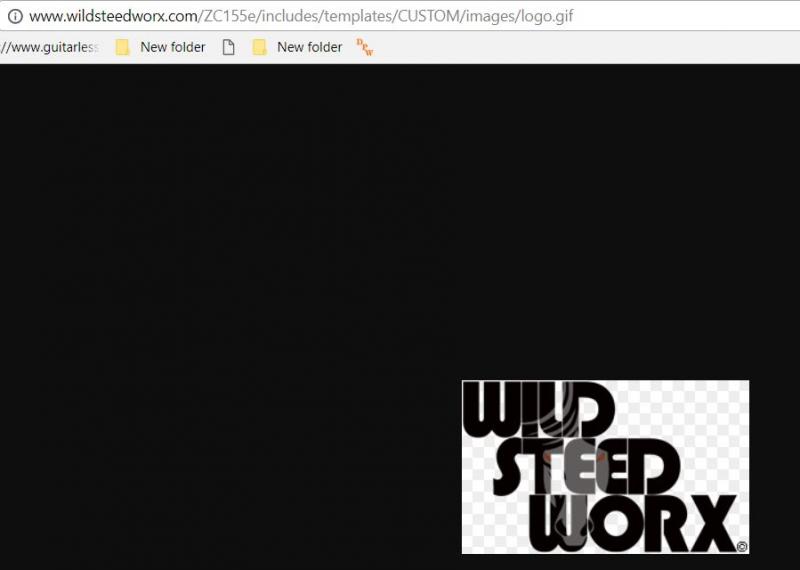Open the blank page document bookmark icon
The image size is (800, 570).
pos(229,47)
